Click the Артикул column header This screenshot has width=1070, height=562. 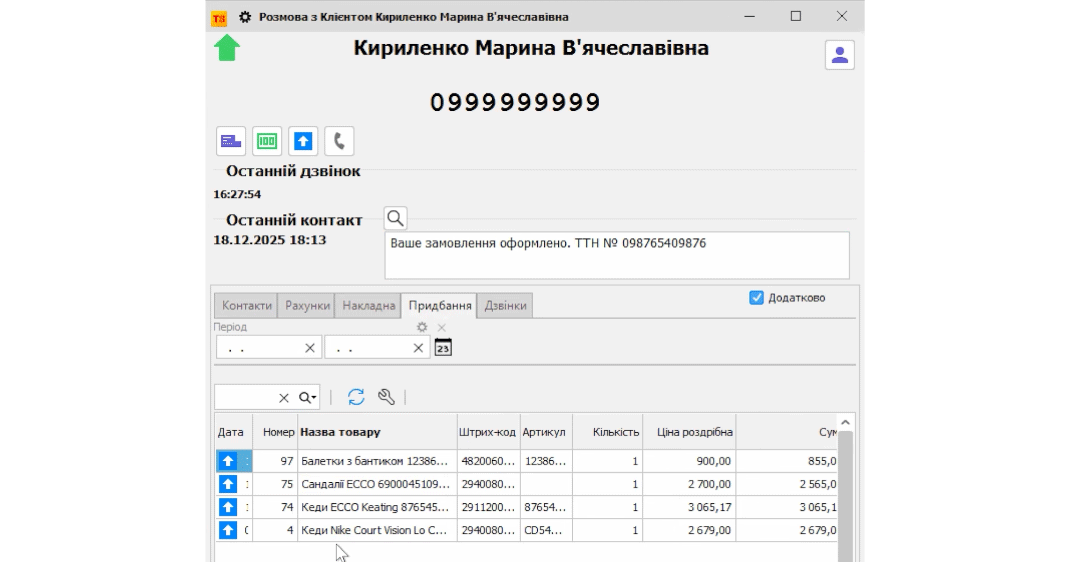point(546,432)
